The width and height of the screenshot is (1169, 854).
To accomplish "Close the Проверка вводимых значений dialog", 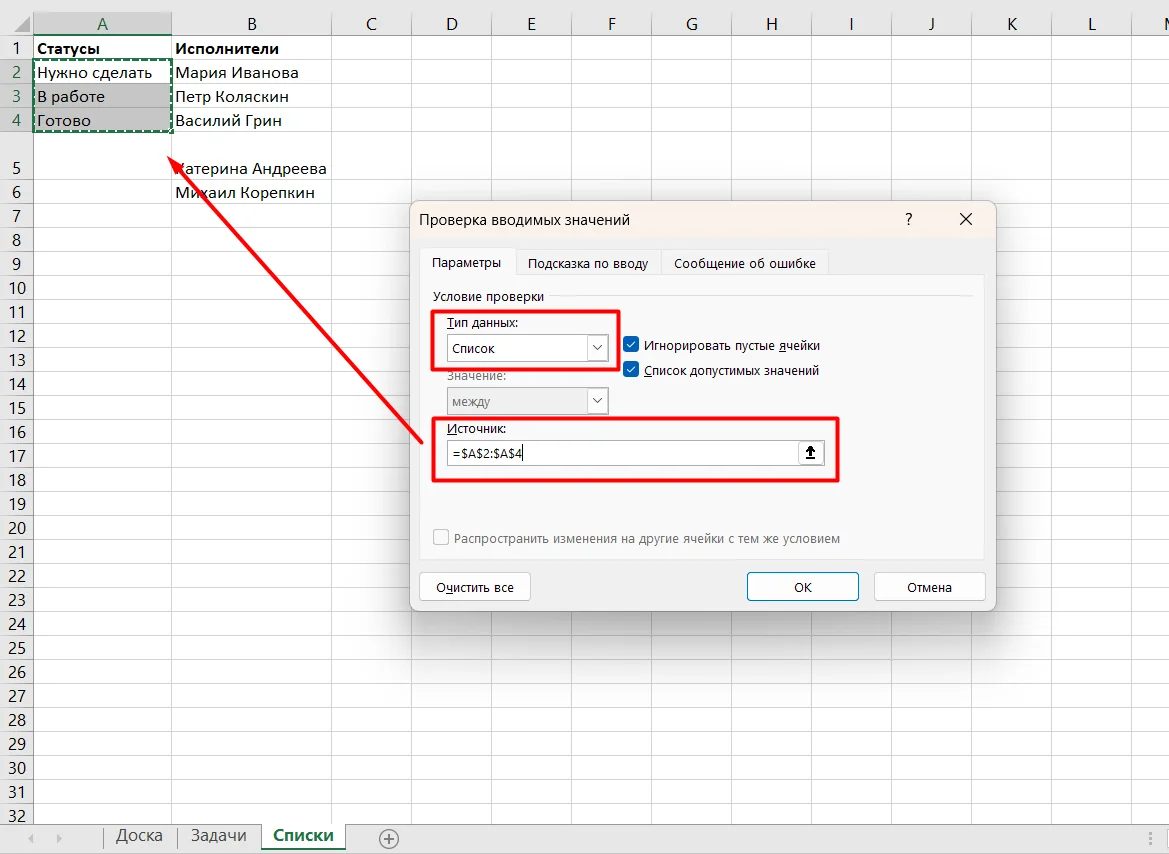I will click(965, 219).
